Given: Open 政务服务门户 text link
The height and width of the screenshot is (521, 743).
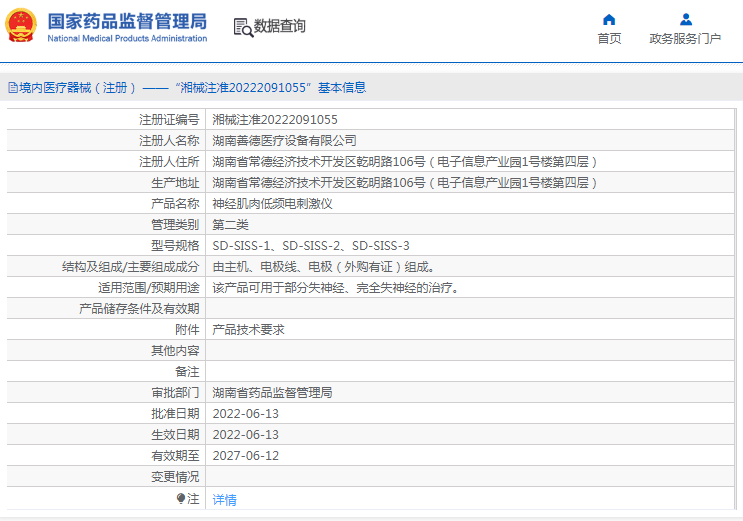Looking at the screenshot, I should click(685, 38).
